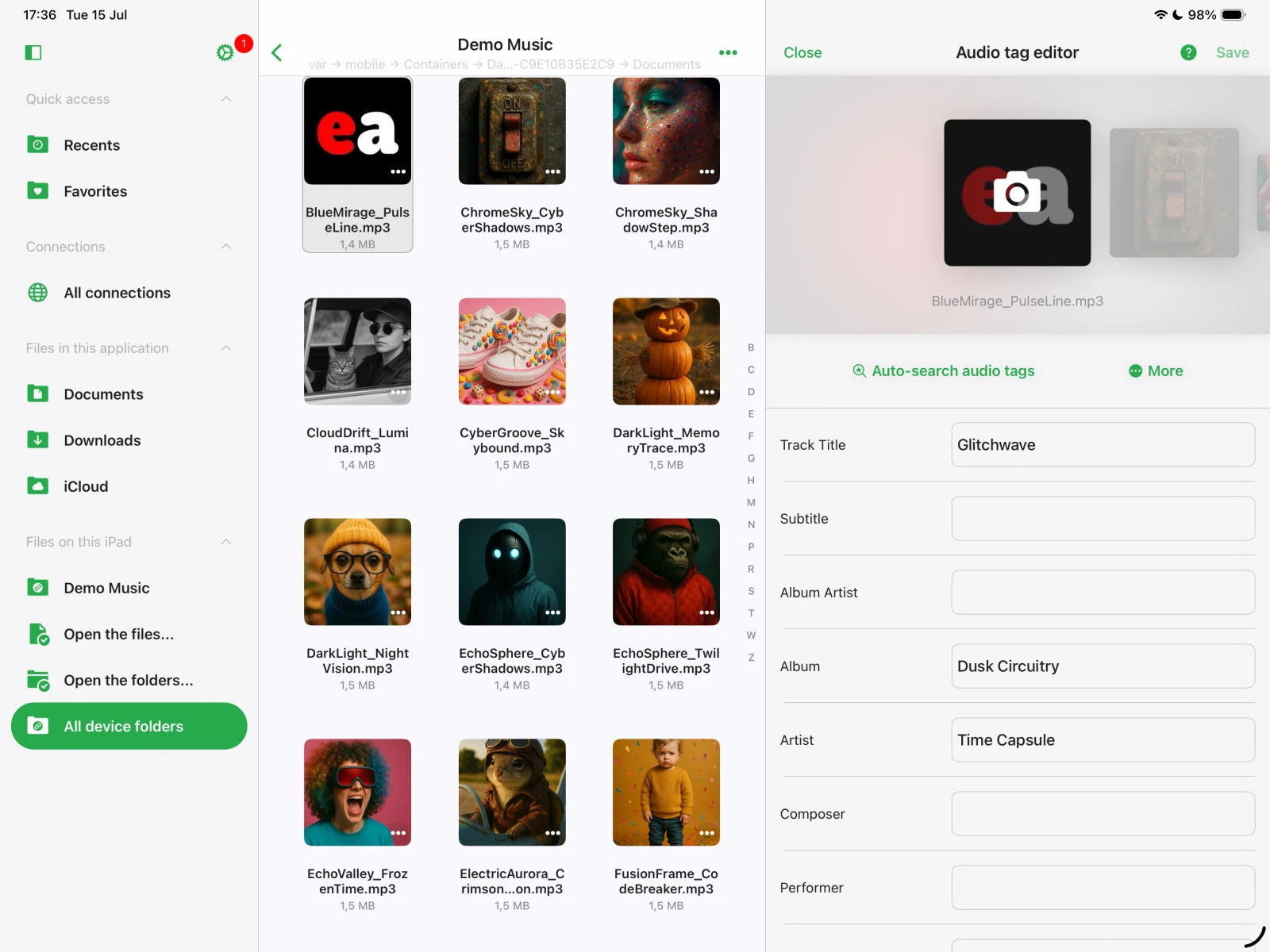Open the More tag options

[x=1156, y=370]
